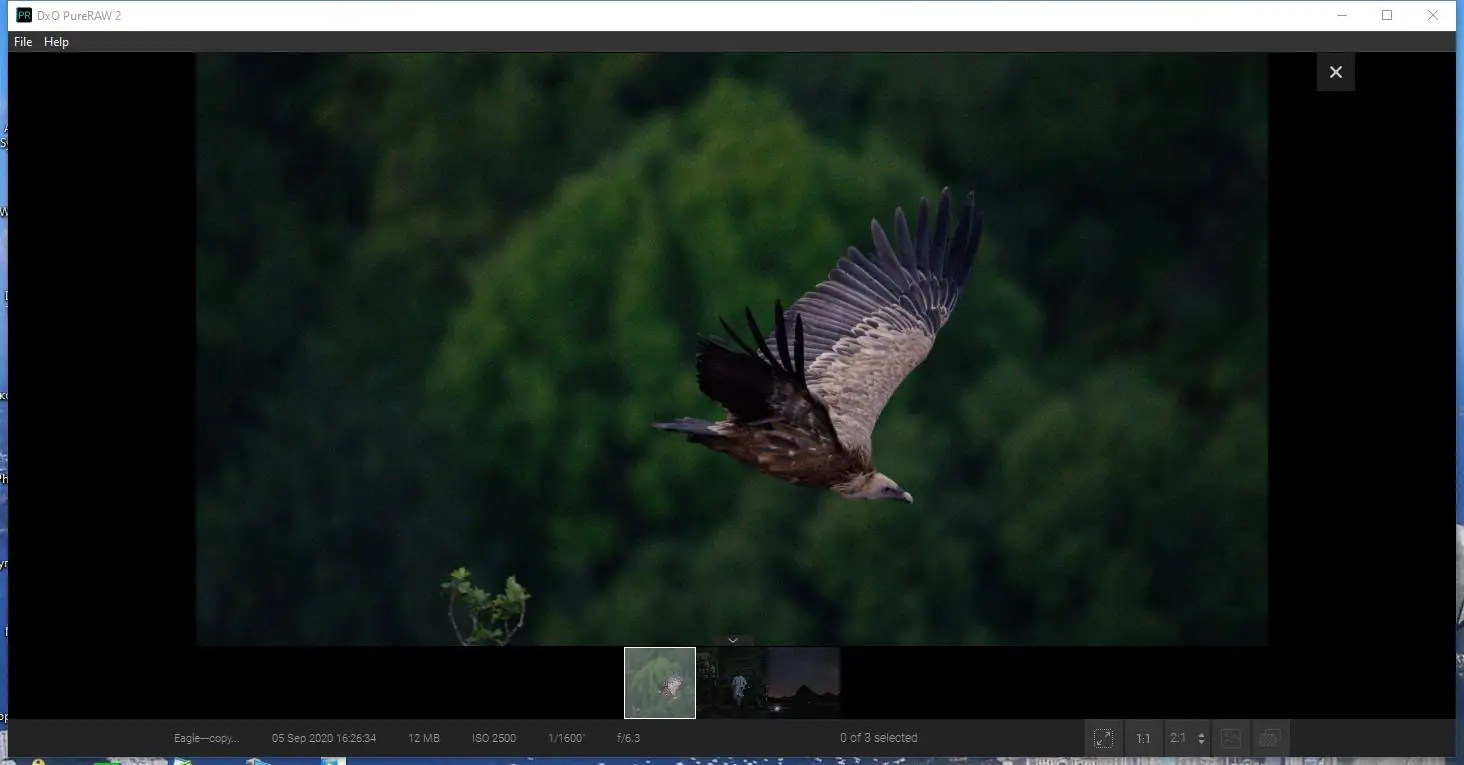Open the Help menu
Screen dimensions: 1464x765
[x=57, y=42]
